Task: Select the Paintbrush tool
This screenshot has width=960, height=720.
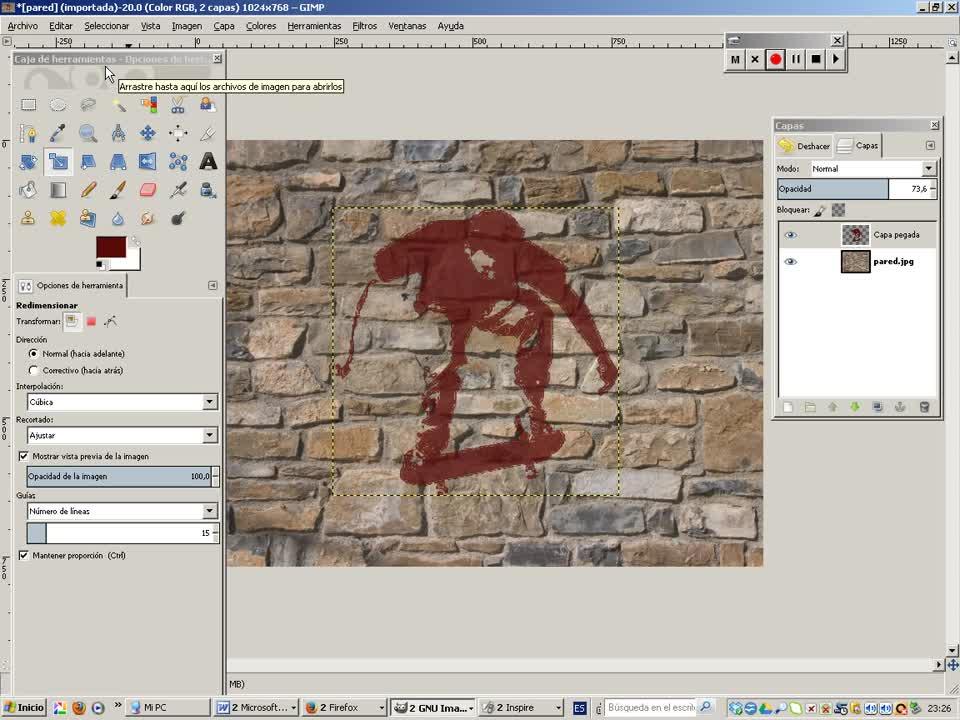Action: point(118,190)
